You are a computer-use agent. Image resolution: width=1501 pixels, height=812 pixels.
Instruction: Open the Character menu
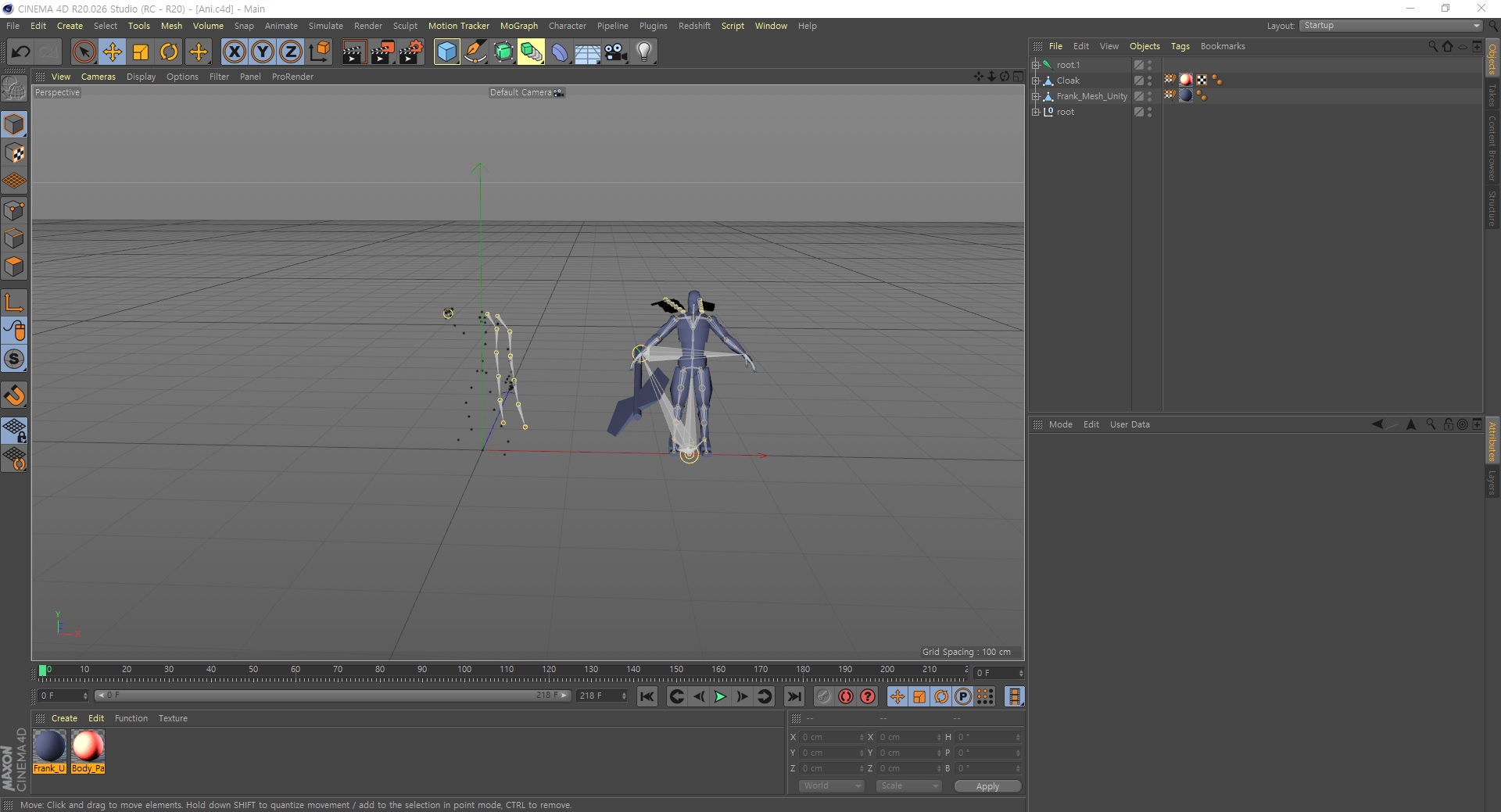pos(568,26)
